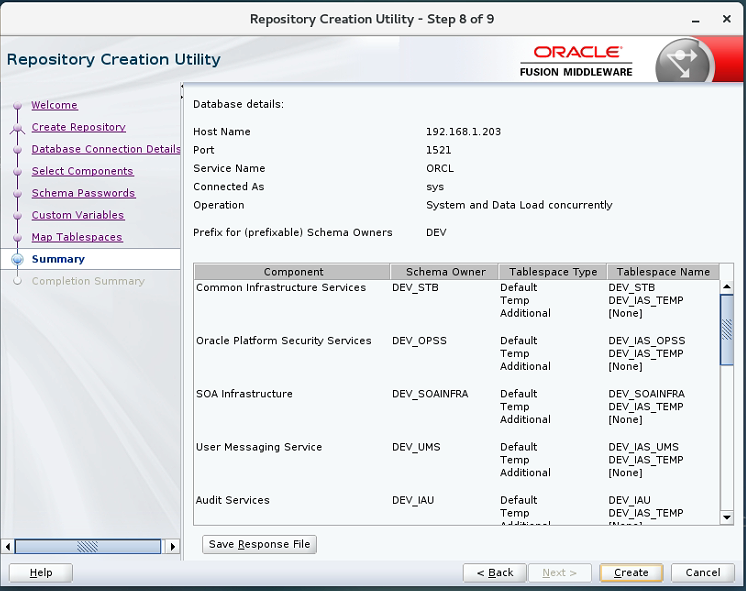
Task: Click the table scrollbar down arrow
Action: [726, 517]
